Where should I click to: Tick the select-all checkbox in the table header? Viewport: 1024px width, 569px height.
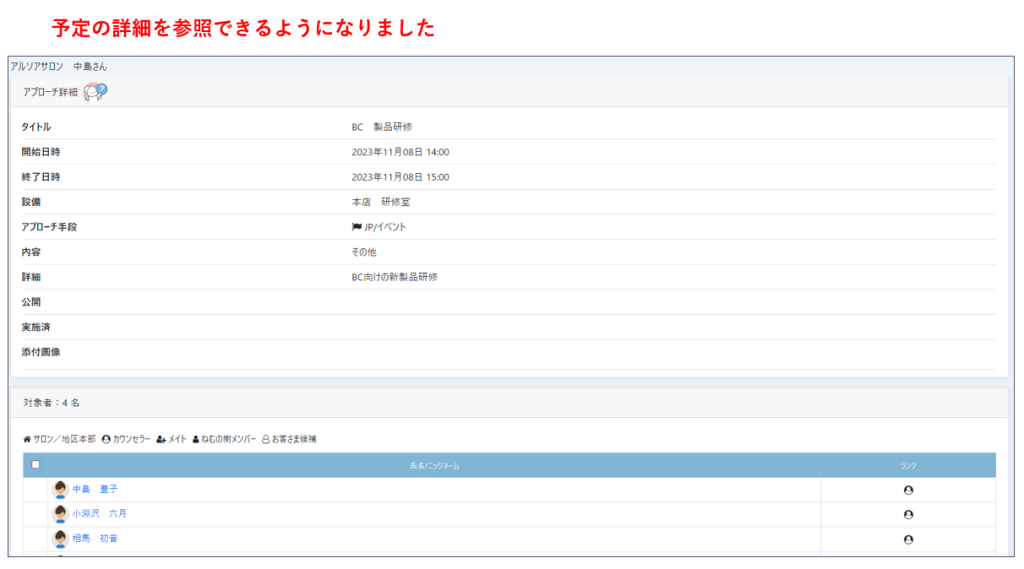[36, 465]
